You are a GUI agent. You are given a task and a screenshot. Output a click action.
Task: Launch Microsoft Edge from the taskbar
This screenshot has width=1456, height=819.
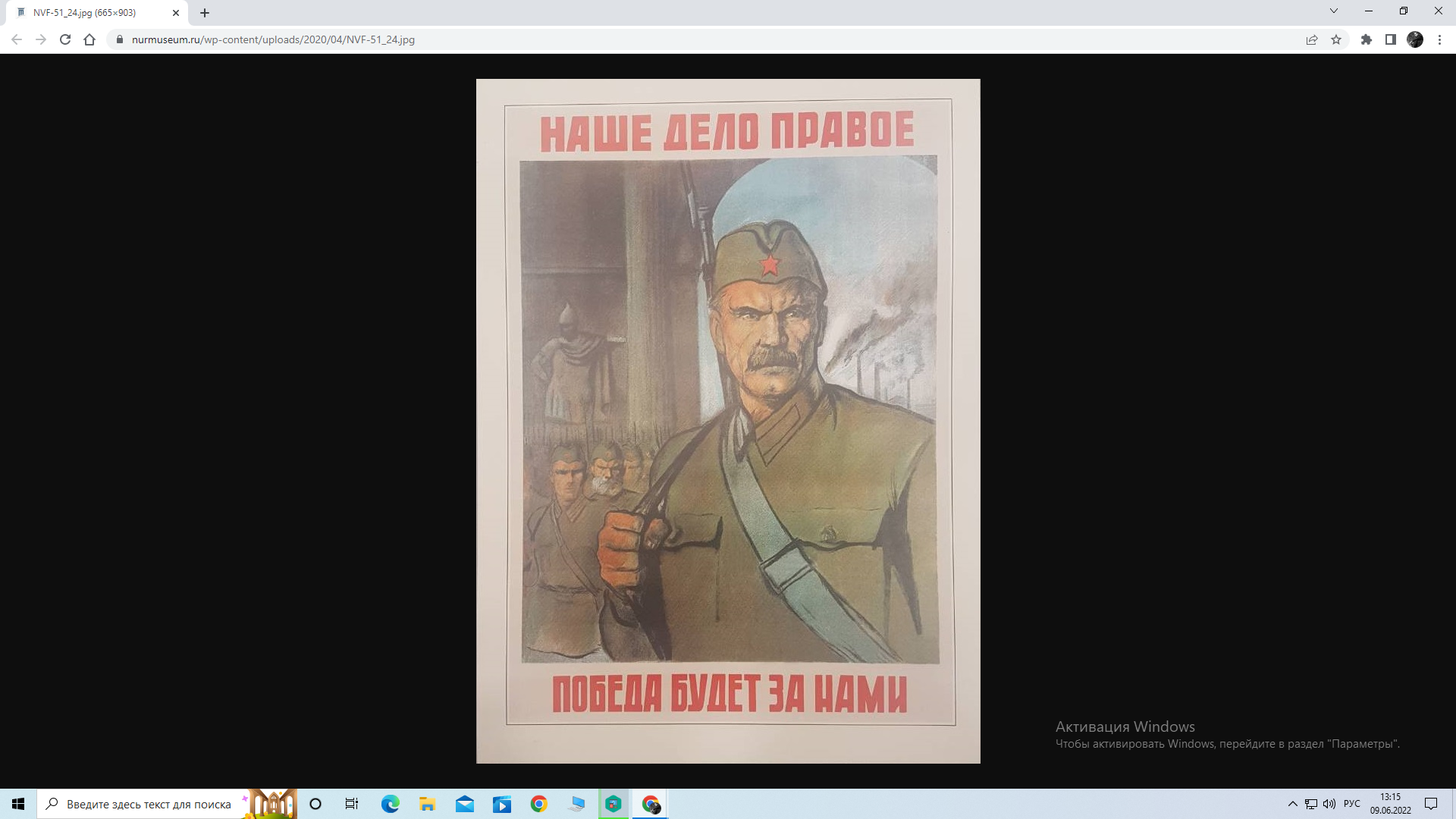pos(390,804)
